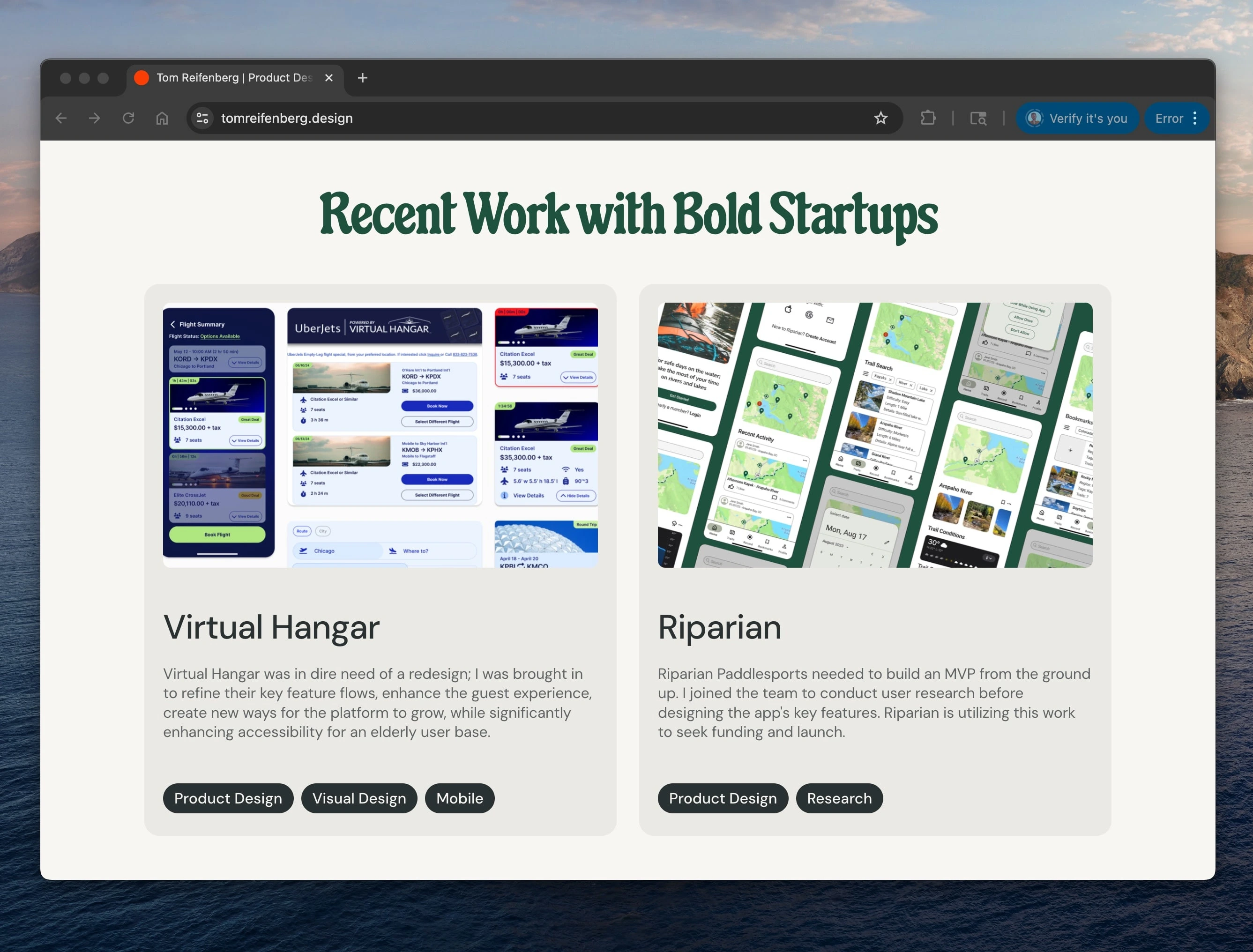This screenshot has width=1253, height=952.
Task: Select the Tom Reifenberg tab
Action: (233, 78)
